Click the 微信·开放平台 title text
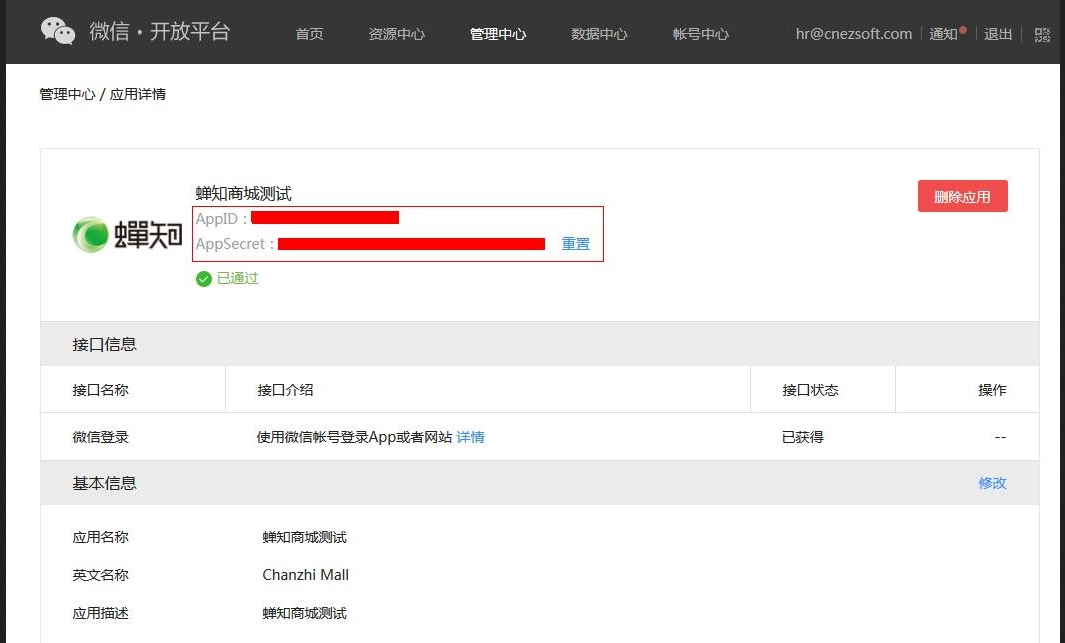 coord(160,31)
